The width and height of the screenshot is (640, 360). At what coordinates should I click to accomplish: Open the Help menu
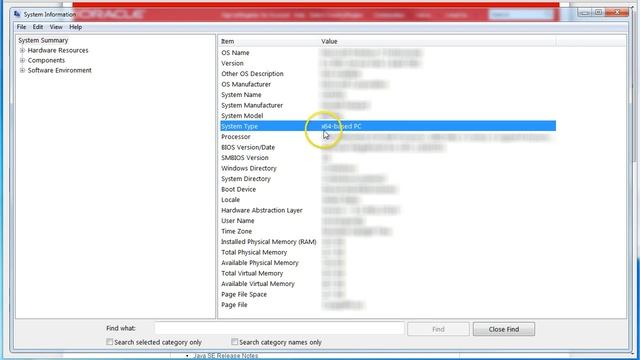[76, 27]
